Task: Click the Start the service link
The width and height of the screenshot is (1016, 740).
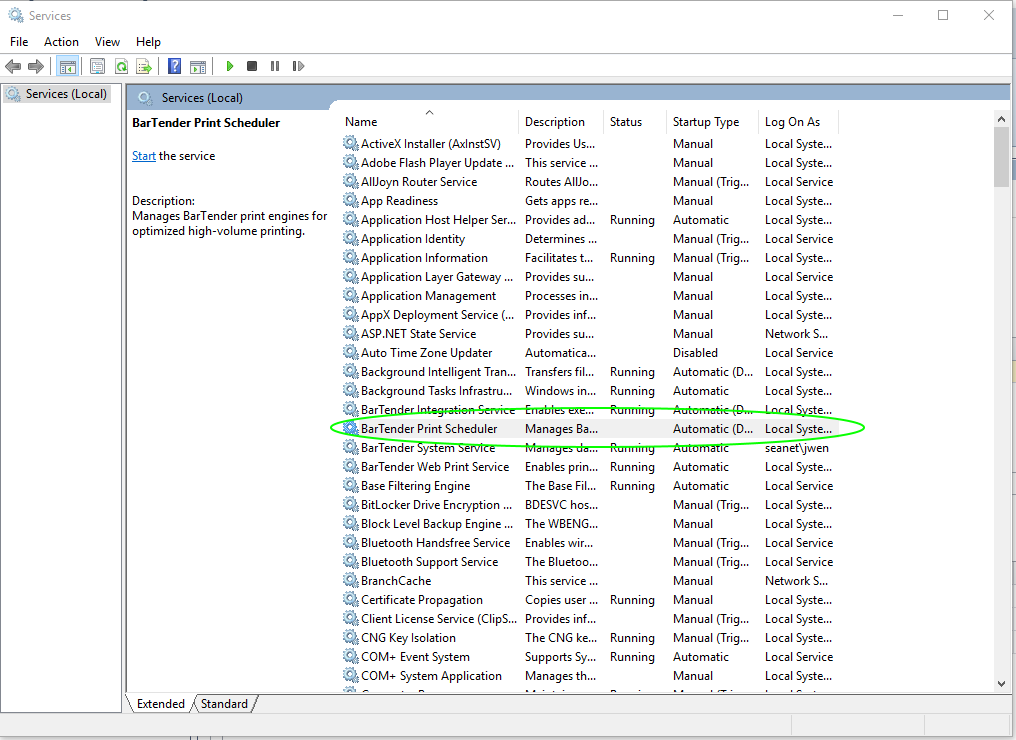Action: point(144,156)
